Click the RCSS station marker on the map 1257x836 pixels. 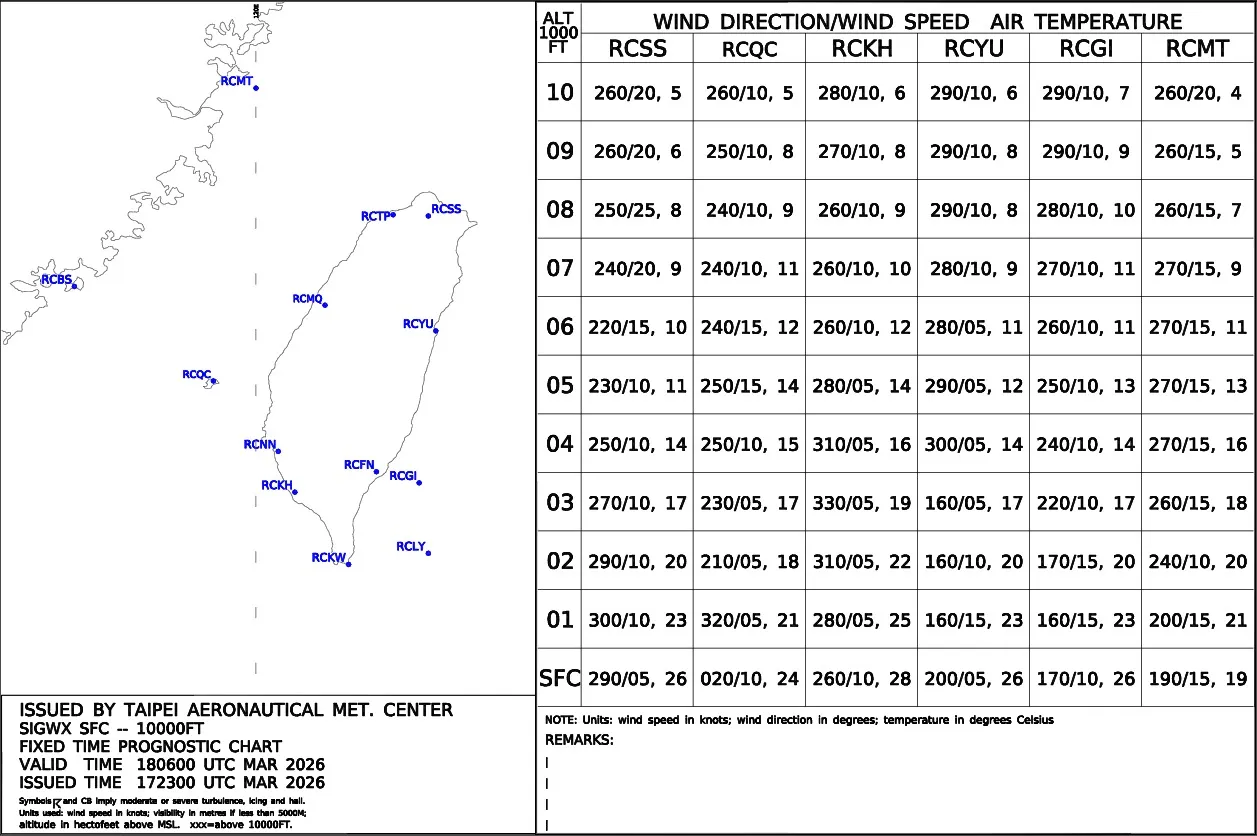click(x=429, y=215)
